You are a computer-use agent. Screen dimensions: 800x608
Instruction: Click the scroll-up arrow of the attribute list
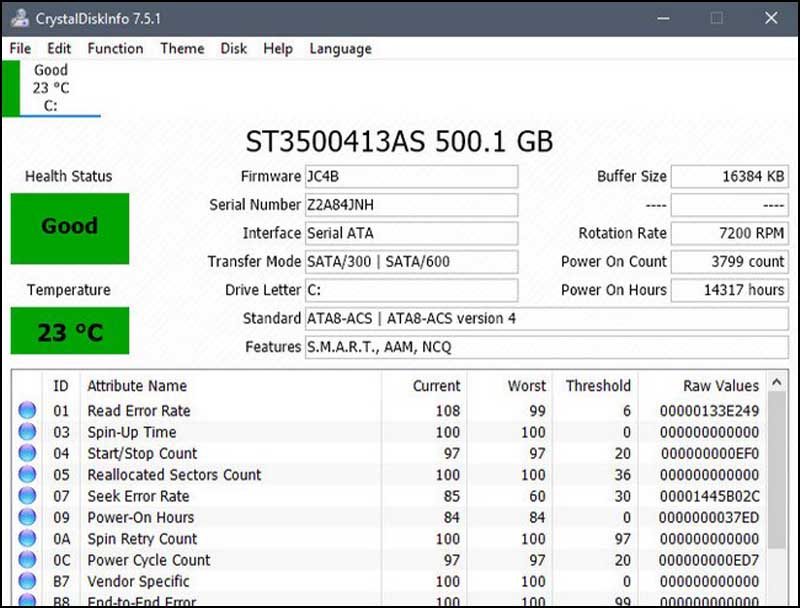[x=777, y=382]
